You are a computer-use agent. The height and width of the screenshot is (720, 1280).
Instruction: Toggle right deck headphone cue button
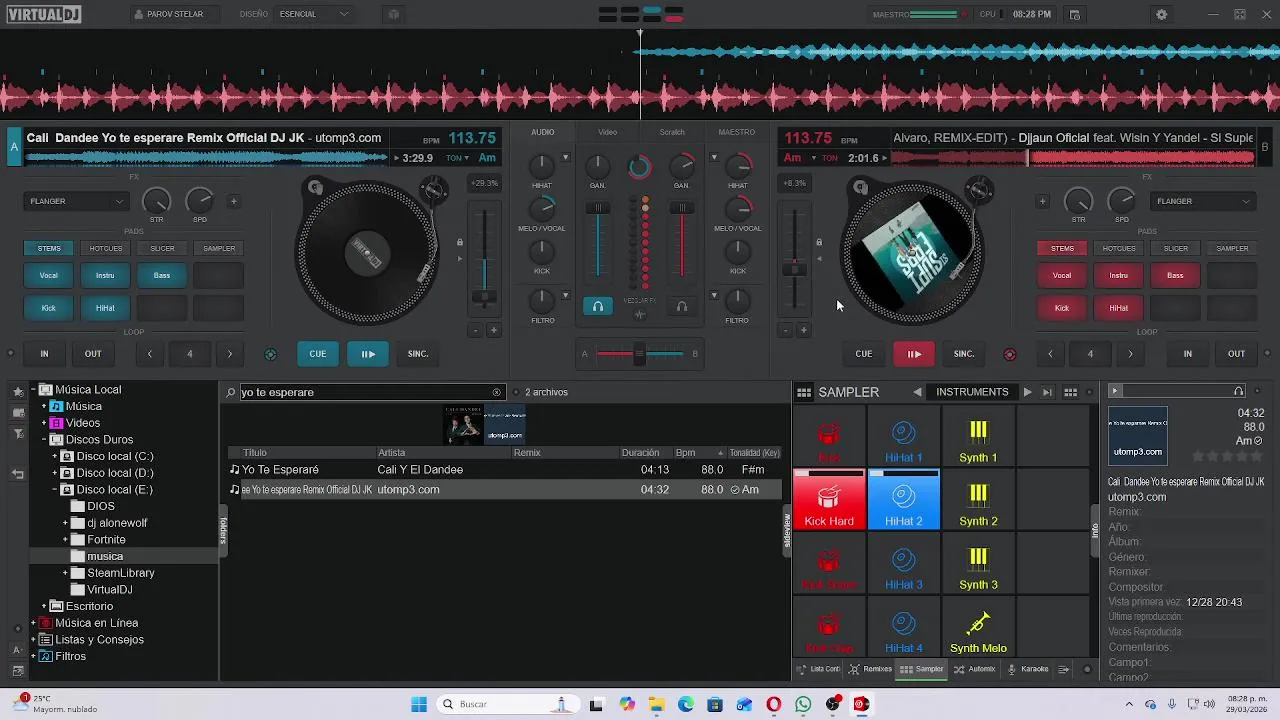(682, 307)
